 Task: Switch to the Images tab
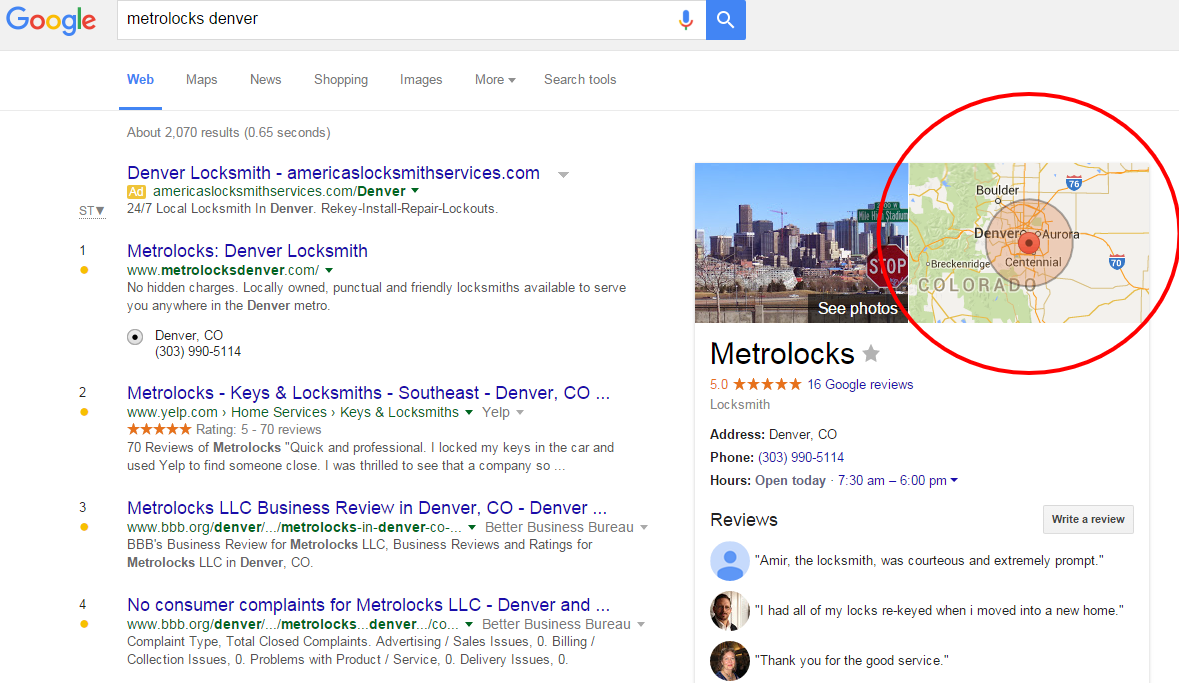pyautogui.click(x=421, y=80)
